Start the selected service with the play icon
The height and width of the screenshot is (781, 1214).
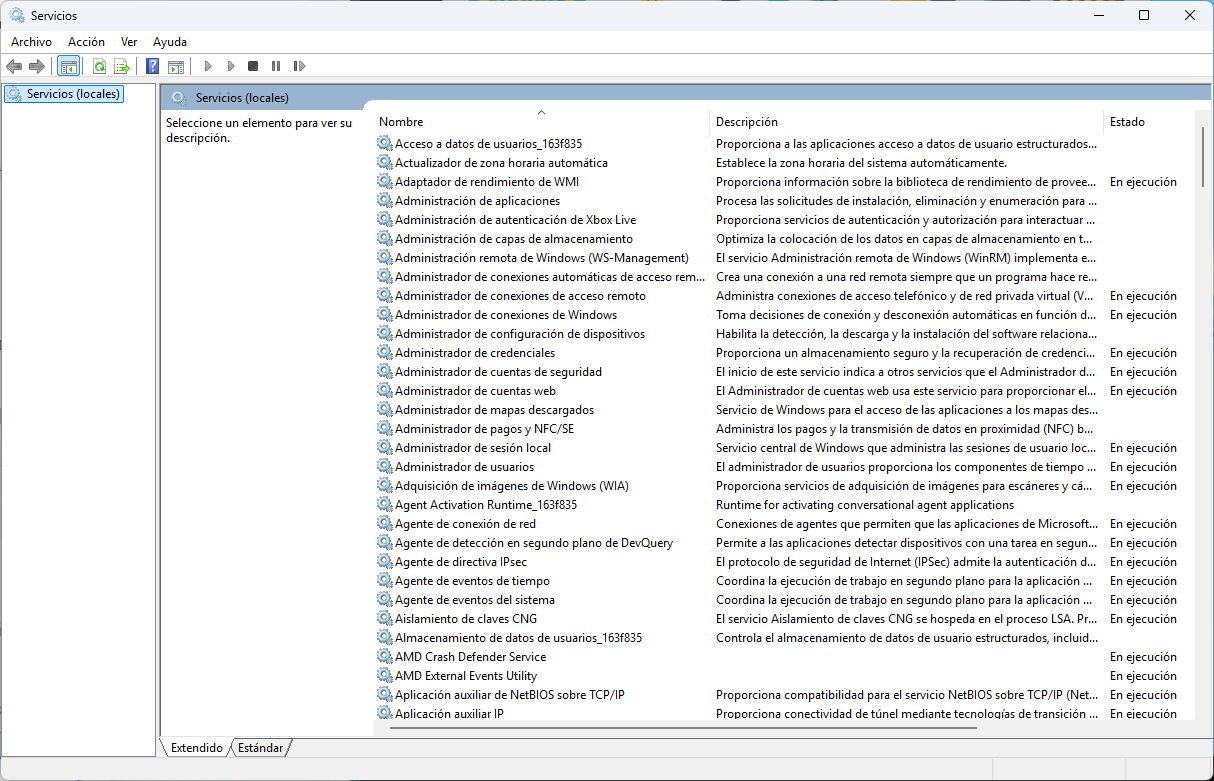point(207,65)
